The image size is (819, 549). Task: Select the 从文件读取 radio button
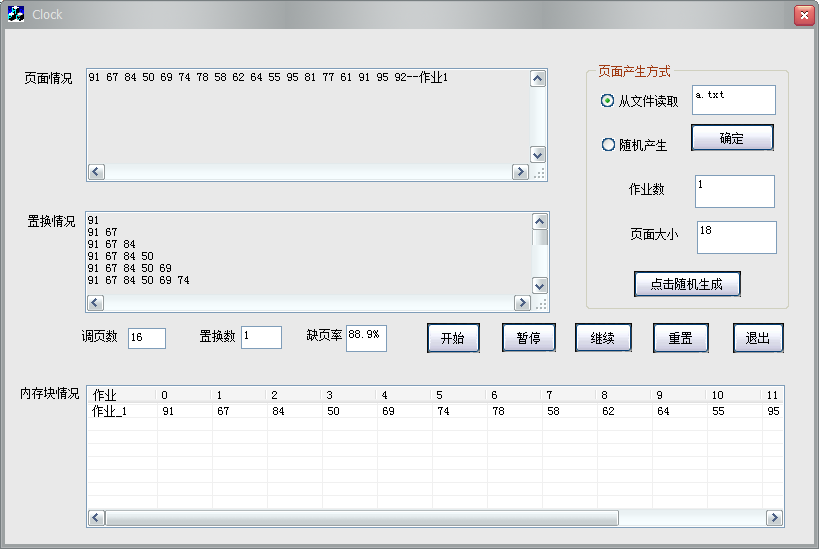pos(607,100)
